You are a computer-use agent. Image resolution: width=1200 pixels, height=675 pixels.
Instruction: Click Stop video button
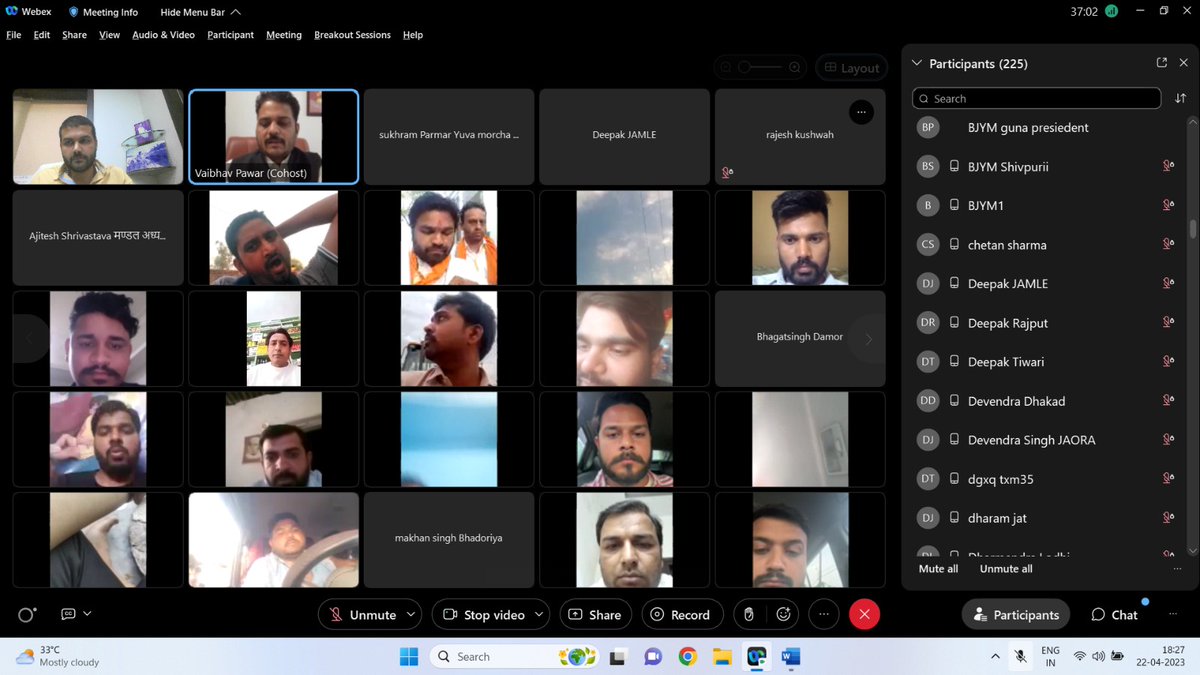pos(483,615)
